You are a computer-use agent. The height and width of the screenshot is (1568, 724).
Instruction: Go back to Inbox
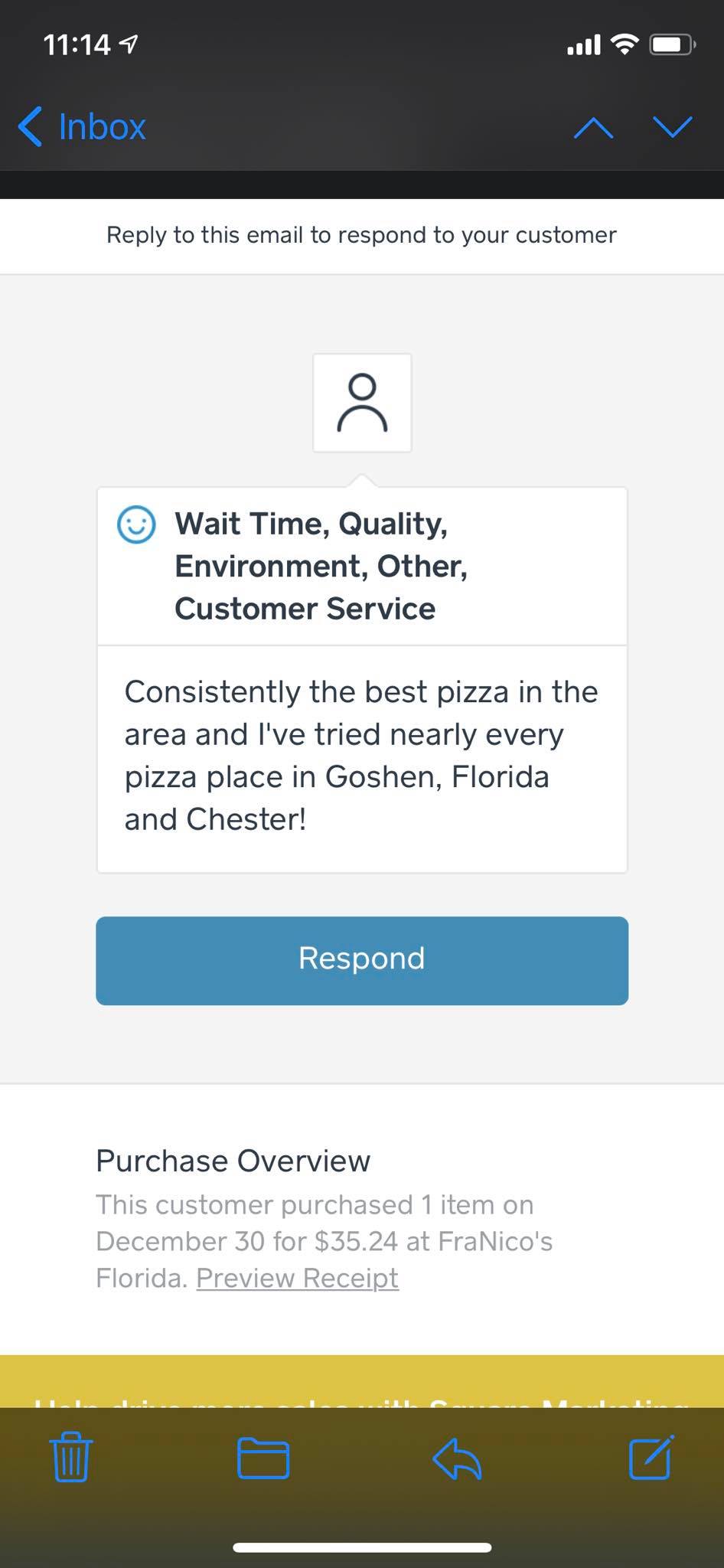point(83,127)
